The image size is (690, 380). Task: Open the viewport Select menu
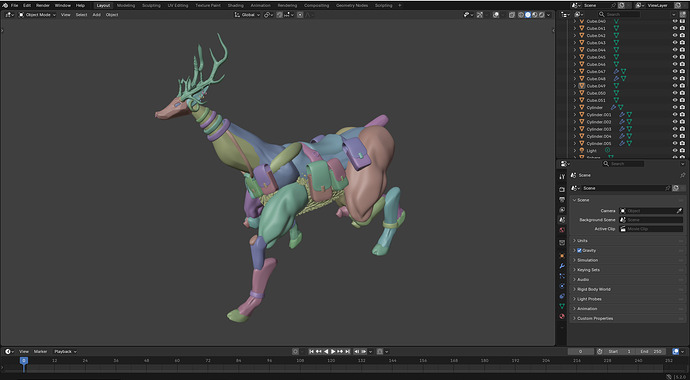pos(81,15)
